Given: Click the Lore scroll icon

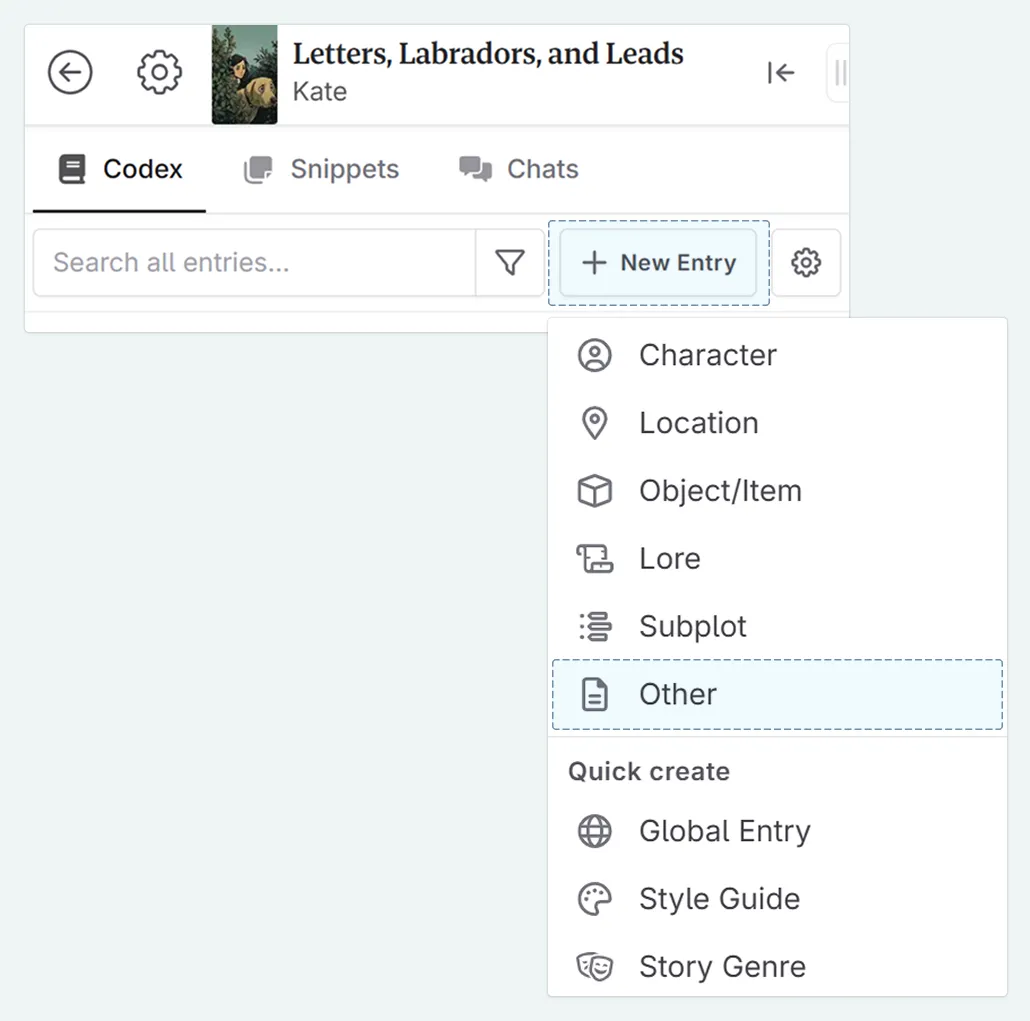Looking at the screenshot, I should click(x=595, y=558).
